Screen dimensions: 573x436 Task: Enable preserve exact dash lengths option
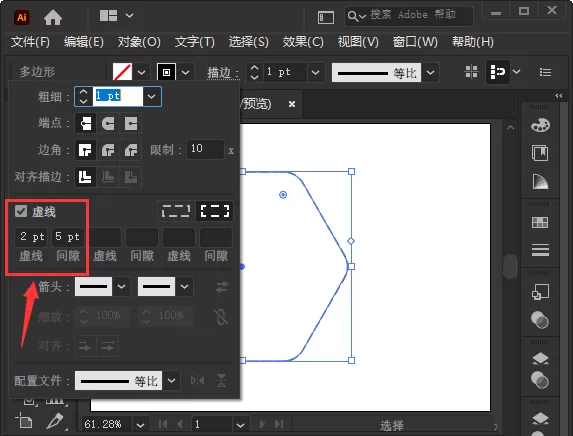176,211
